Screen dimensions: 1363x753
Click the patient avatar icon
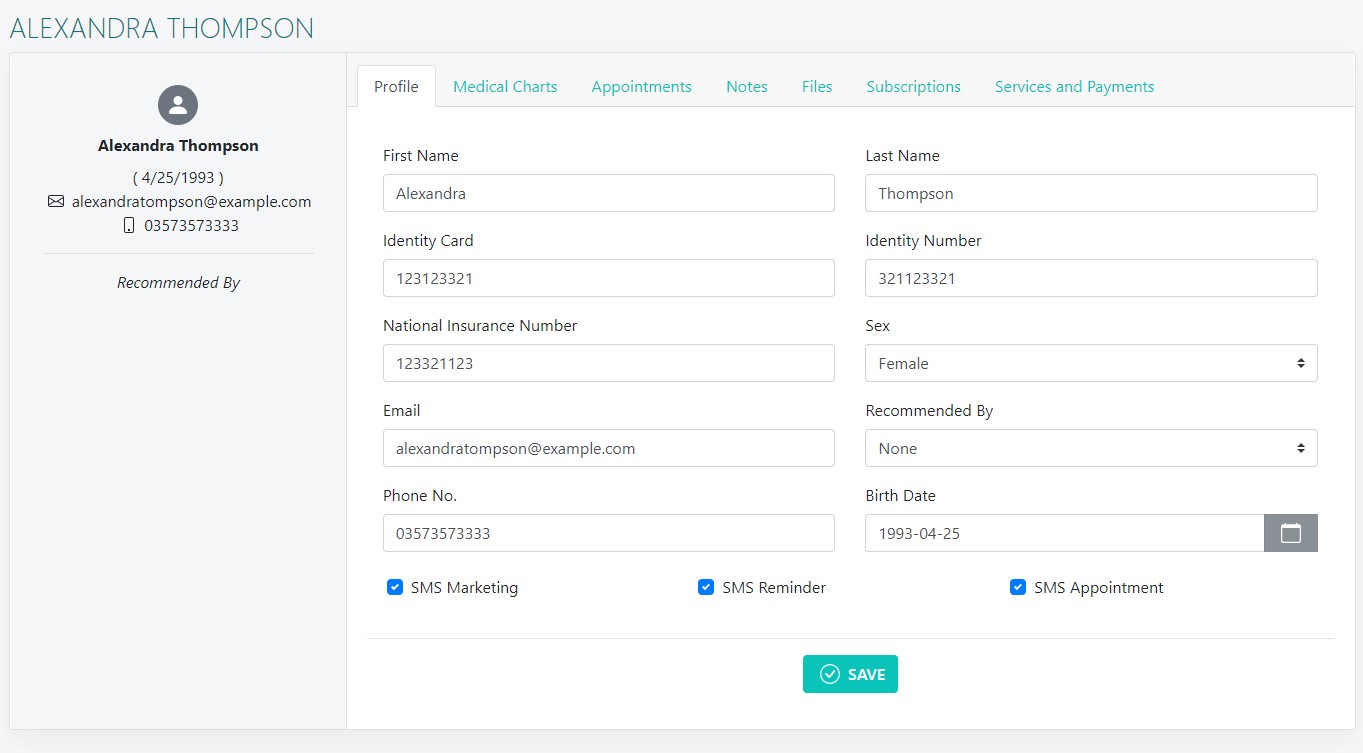click(178, 105)
